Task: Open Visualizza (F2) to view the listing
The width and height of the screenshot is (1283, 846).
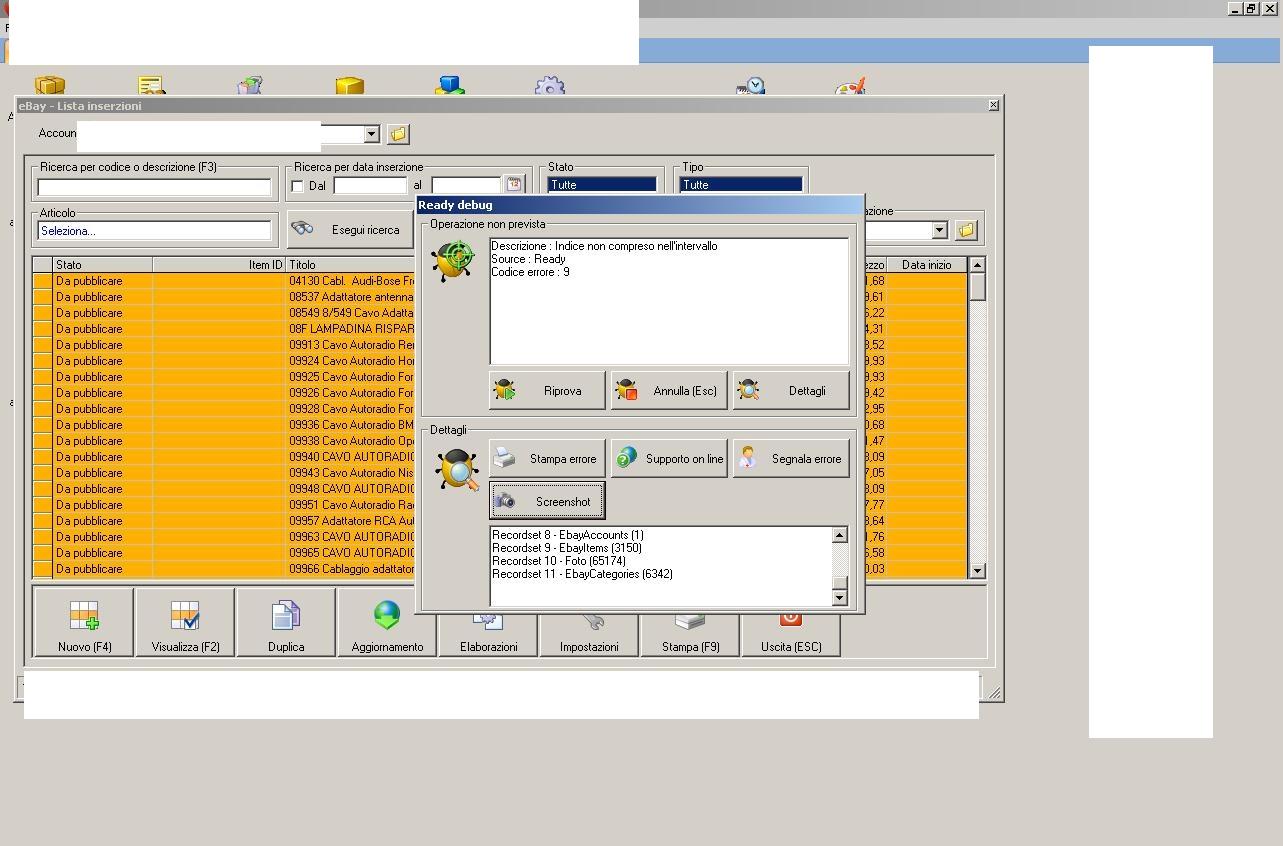Action: [185, 622]
